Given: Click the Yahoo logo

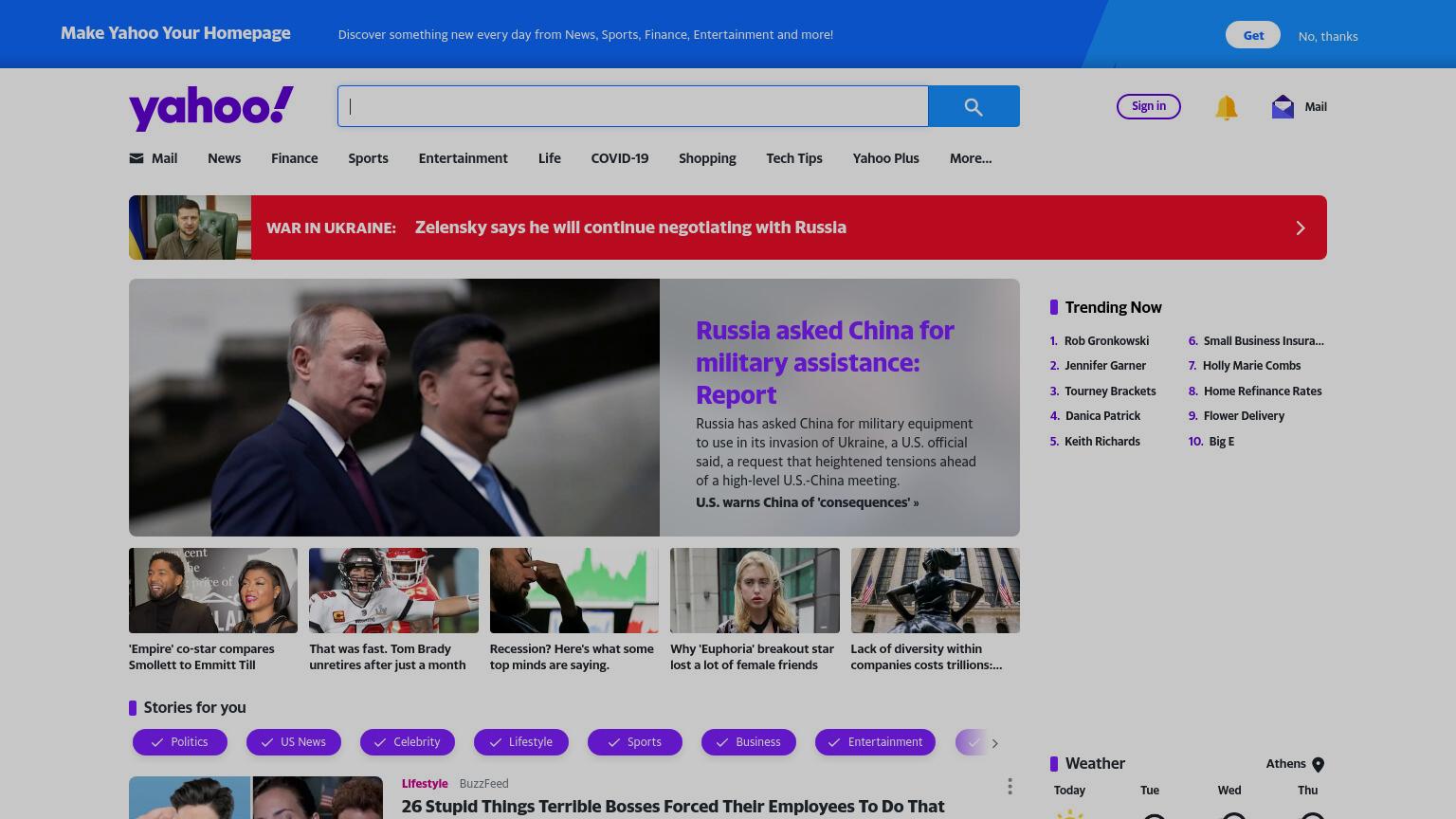Looking at the screenshot, I should (x=211, y=108).
